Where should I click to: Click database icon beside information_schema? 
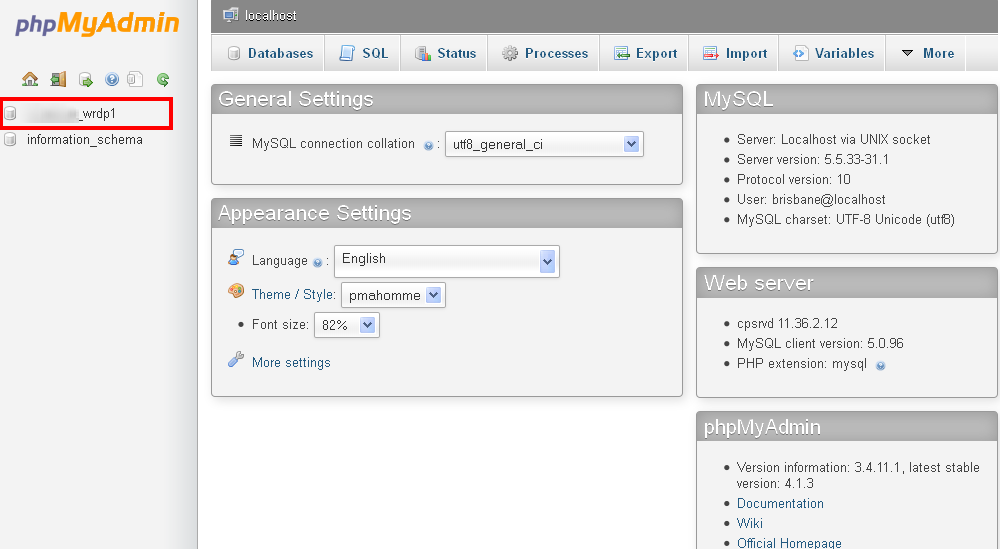click(x=10, y=139)
